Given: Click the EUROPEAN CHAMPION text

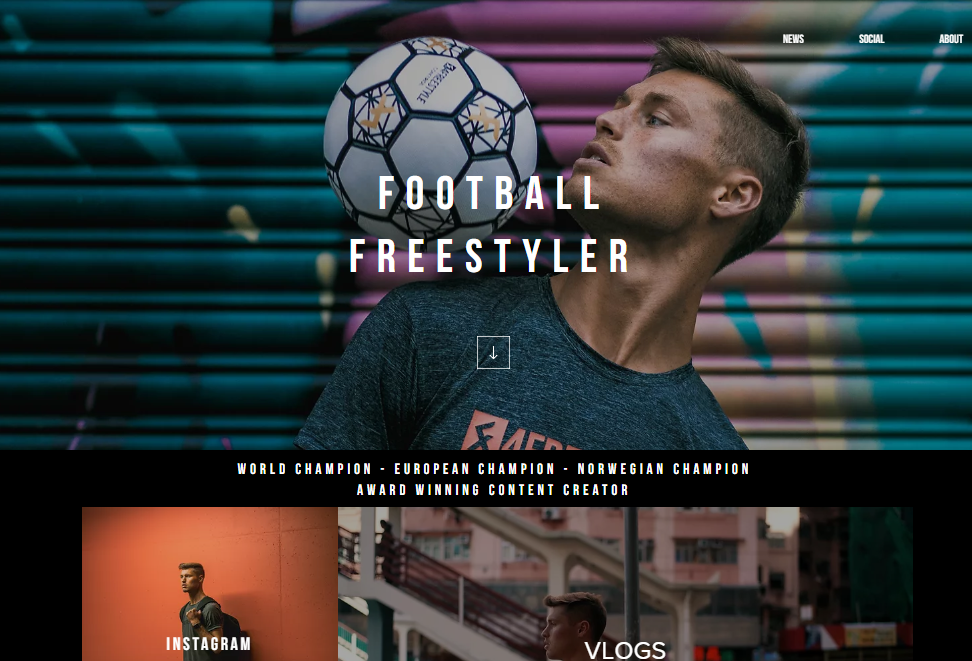Looking at the screenshot, I should pyautogui.click(x=475, y=469).
